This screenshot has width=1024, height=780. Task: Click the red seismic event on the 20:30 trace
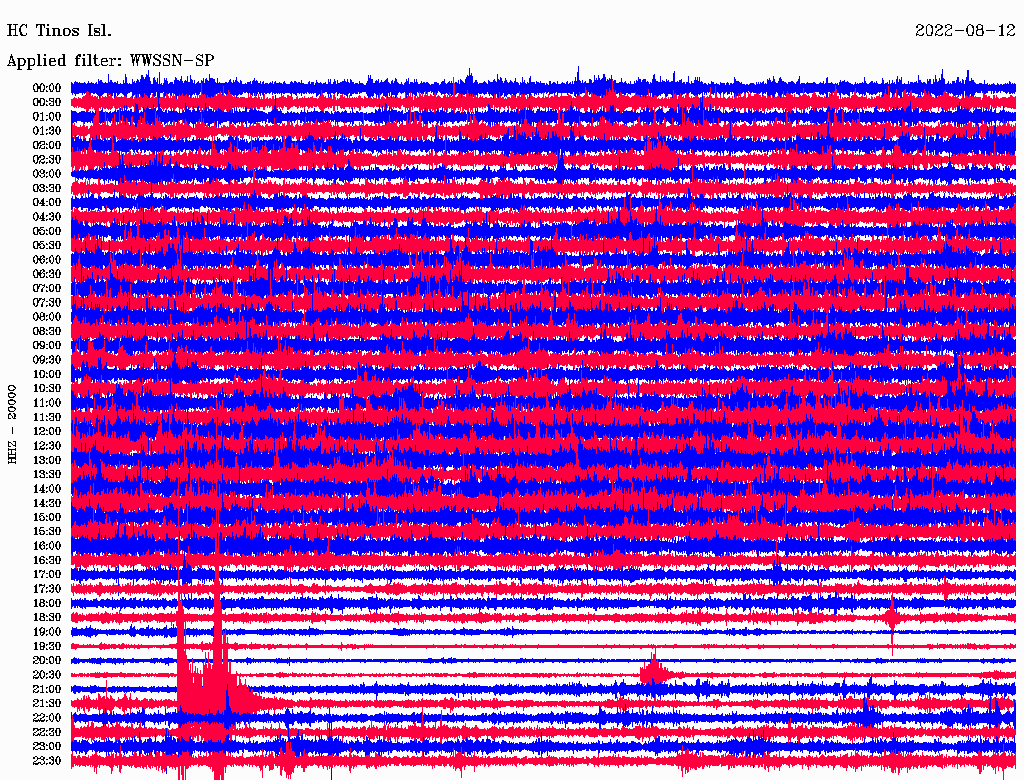tap(655, 671)
